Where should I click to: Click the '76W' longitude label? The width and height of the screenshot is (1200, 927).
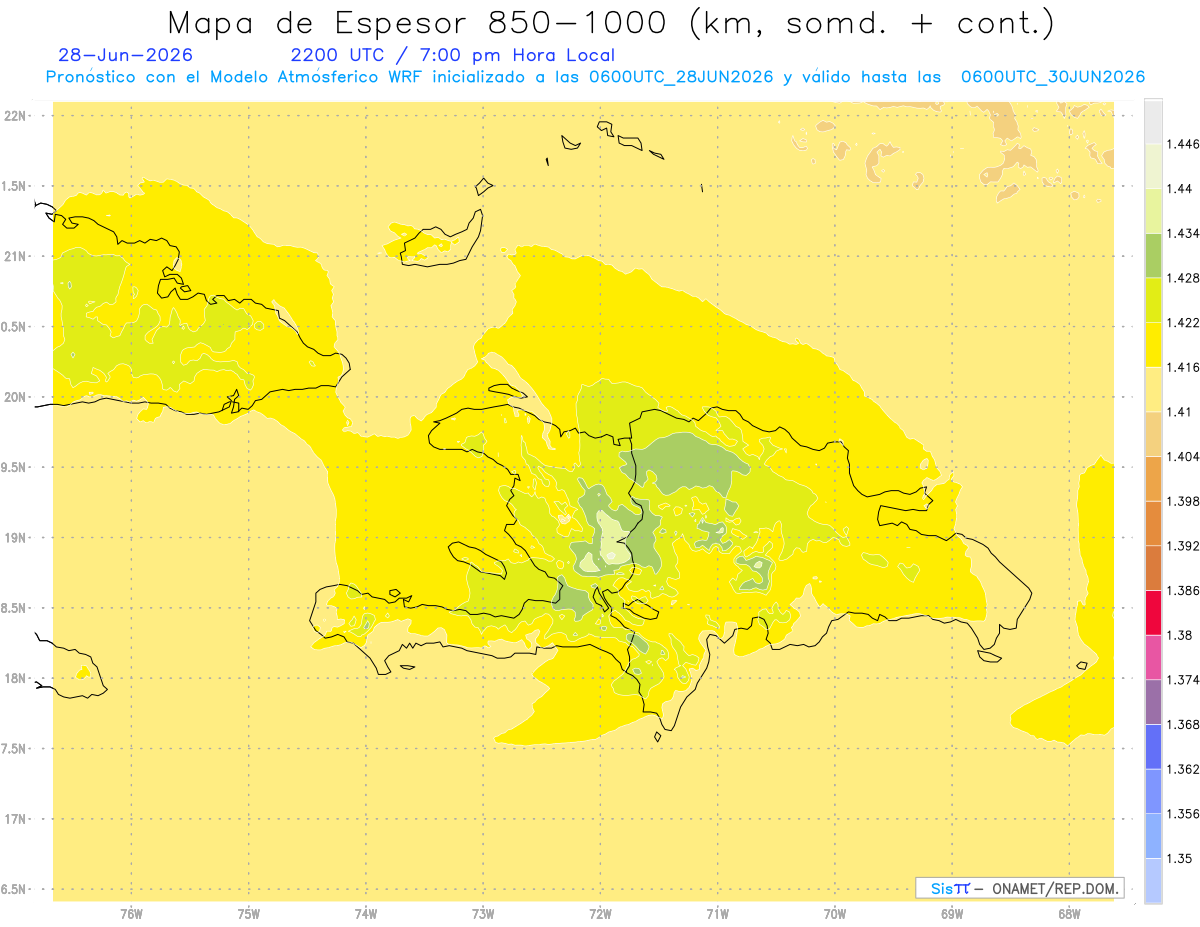pos(131,915)
